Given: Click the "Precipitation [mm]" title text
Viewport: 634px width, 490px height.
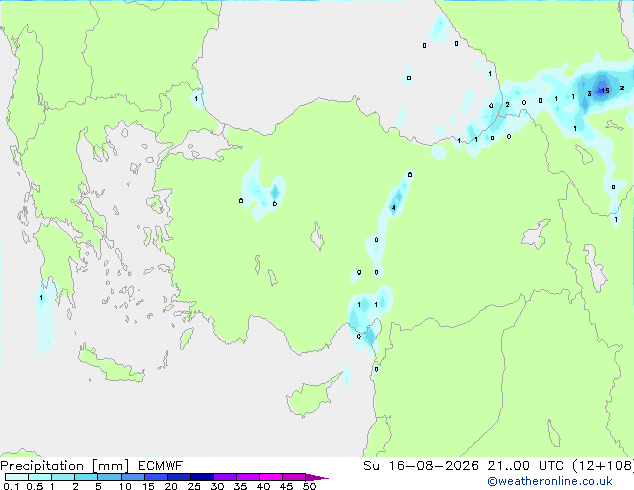Looking at the screenshot, I should (x=64, y=466).
